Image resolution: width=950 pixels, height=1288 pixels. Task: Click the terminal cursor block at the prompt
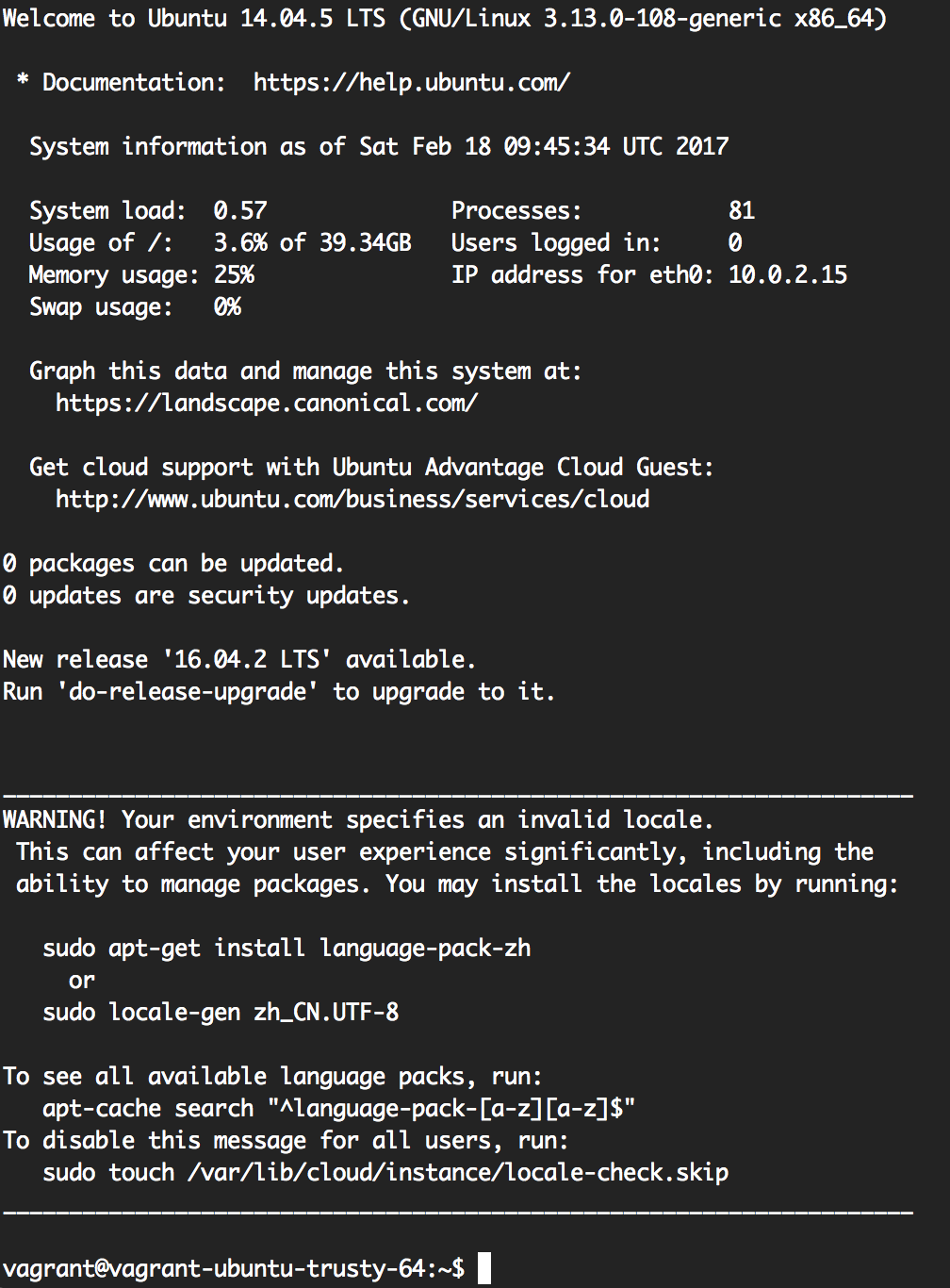coord(484,1268)
